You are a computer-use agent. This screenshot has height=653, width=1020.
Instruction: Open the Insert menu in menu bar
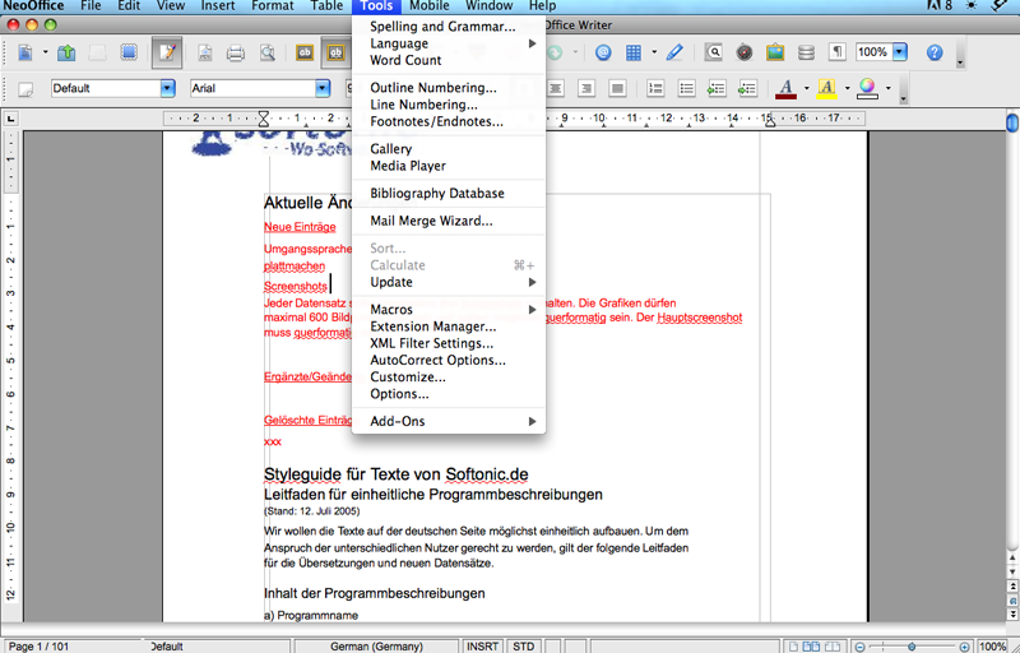tap(217, 6)
